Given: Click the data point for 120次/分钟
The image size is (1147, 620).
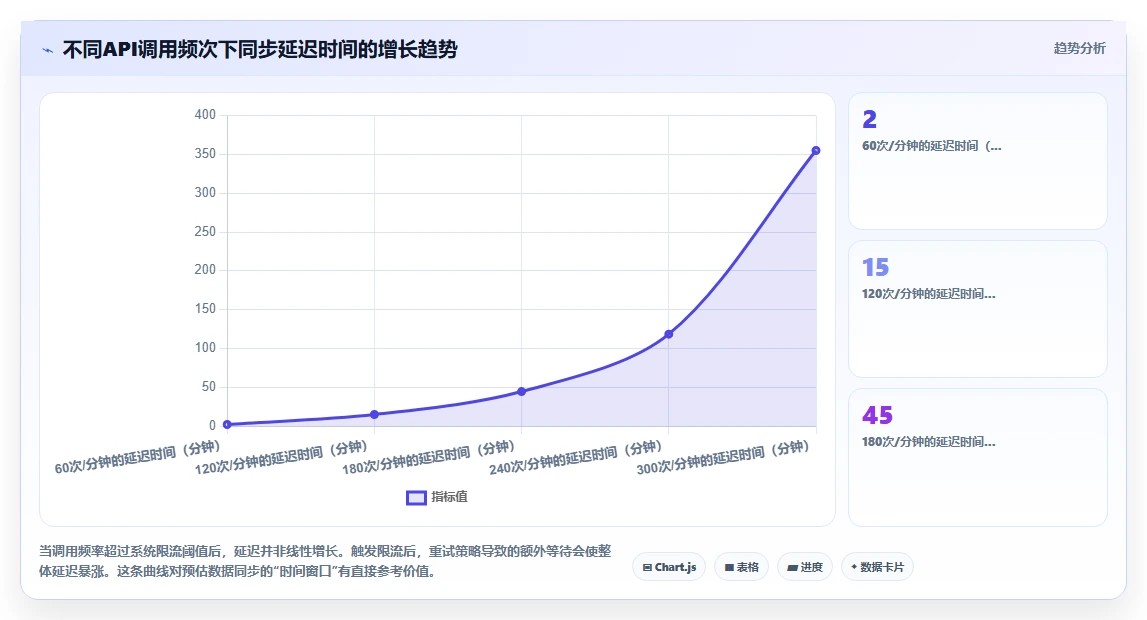Looking at the screenshot, I should [375, 415].
